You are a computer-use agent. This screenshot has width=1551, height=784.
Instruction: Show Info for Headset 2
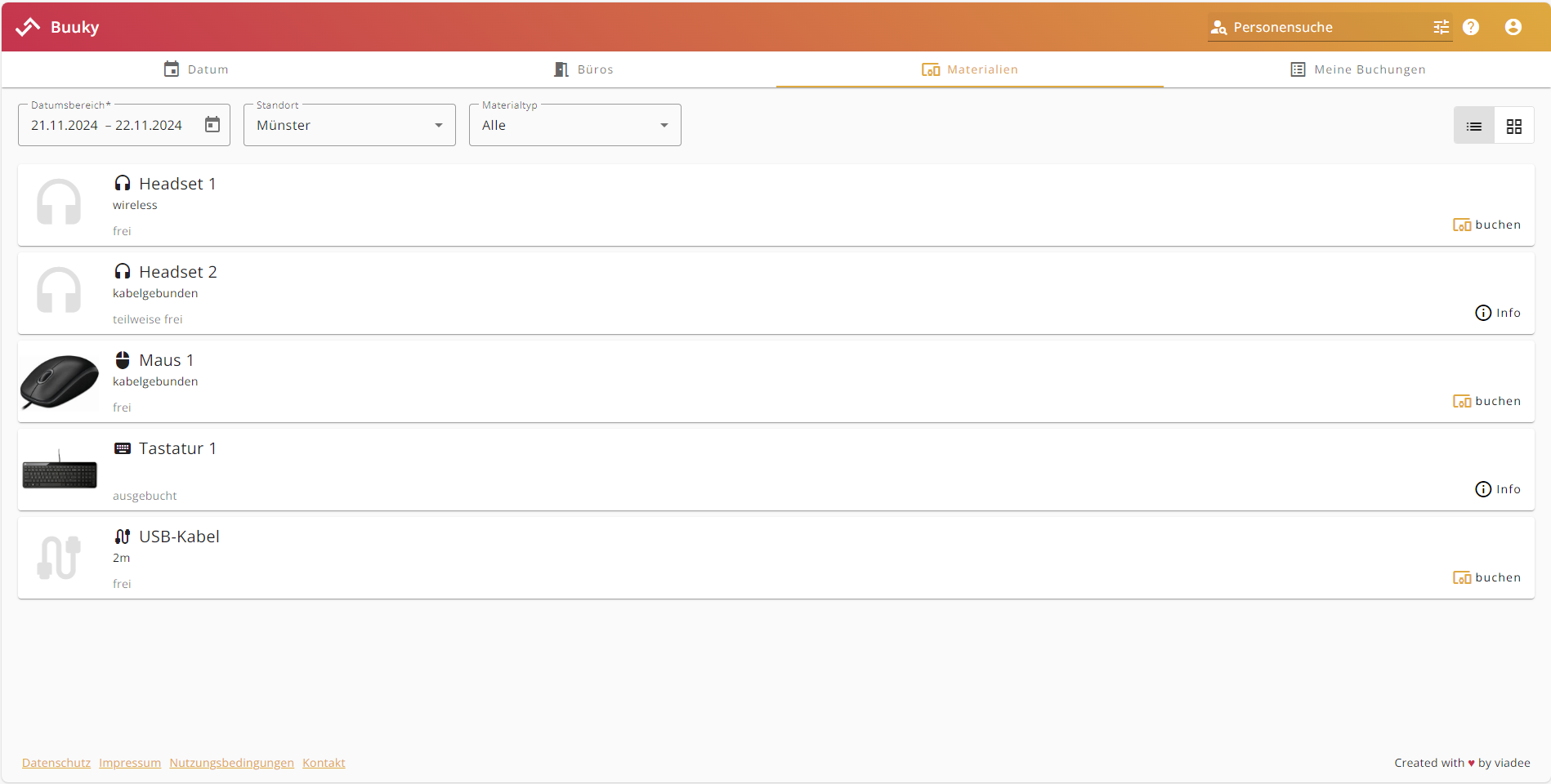[x=1497, y=313]
